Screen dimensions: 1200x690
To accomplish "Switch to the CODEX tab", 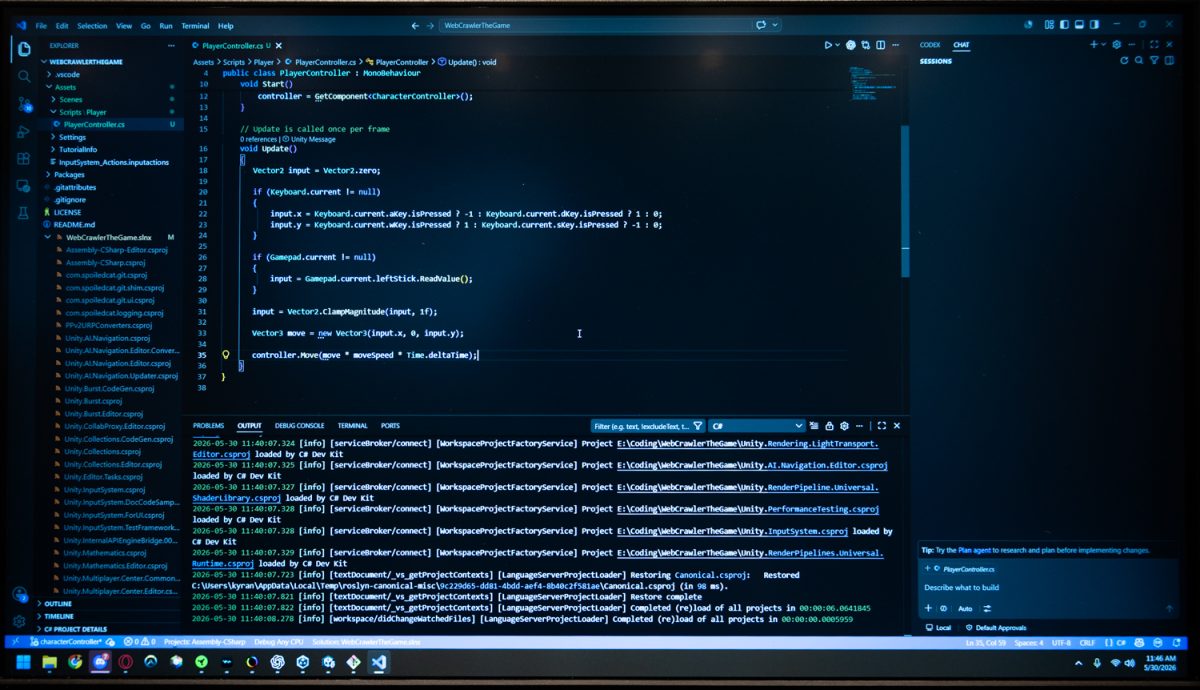I will coord(930,45).
